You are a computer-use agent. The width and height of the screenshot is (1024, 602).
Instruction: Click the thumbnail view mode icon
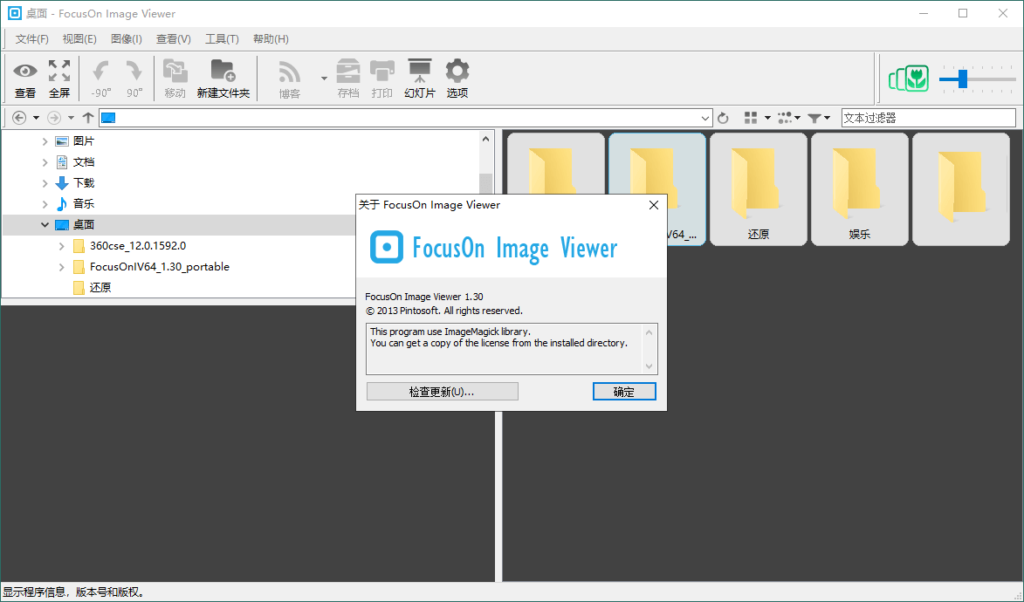click(751, 118)
